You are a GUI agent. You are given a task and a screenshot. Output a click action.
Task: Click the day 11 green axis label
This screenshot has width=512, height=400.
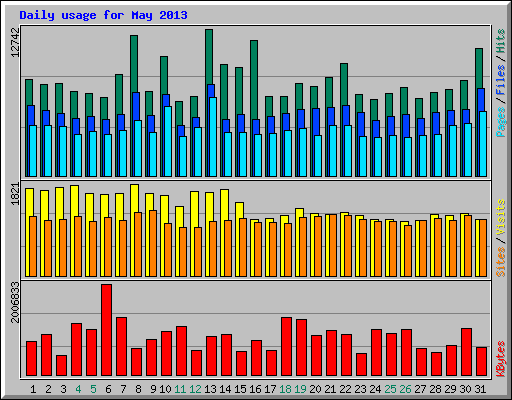click(180, 389)
